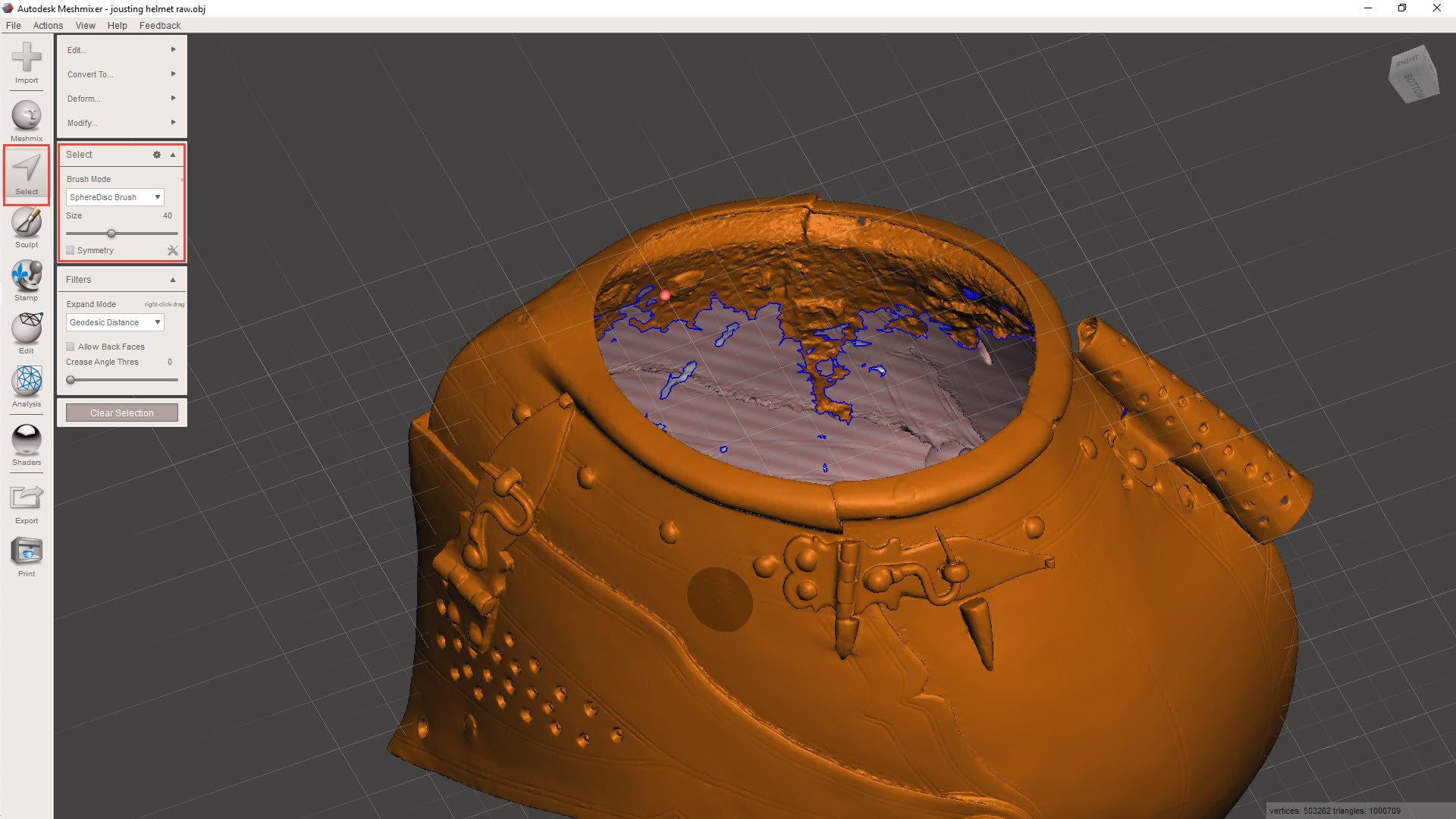
Task: Open the View menu
Action: tap(85, 25)
